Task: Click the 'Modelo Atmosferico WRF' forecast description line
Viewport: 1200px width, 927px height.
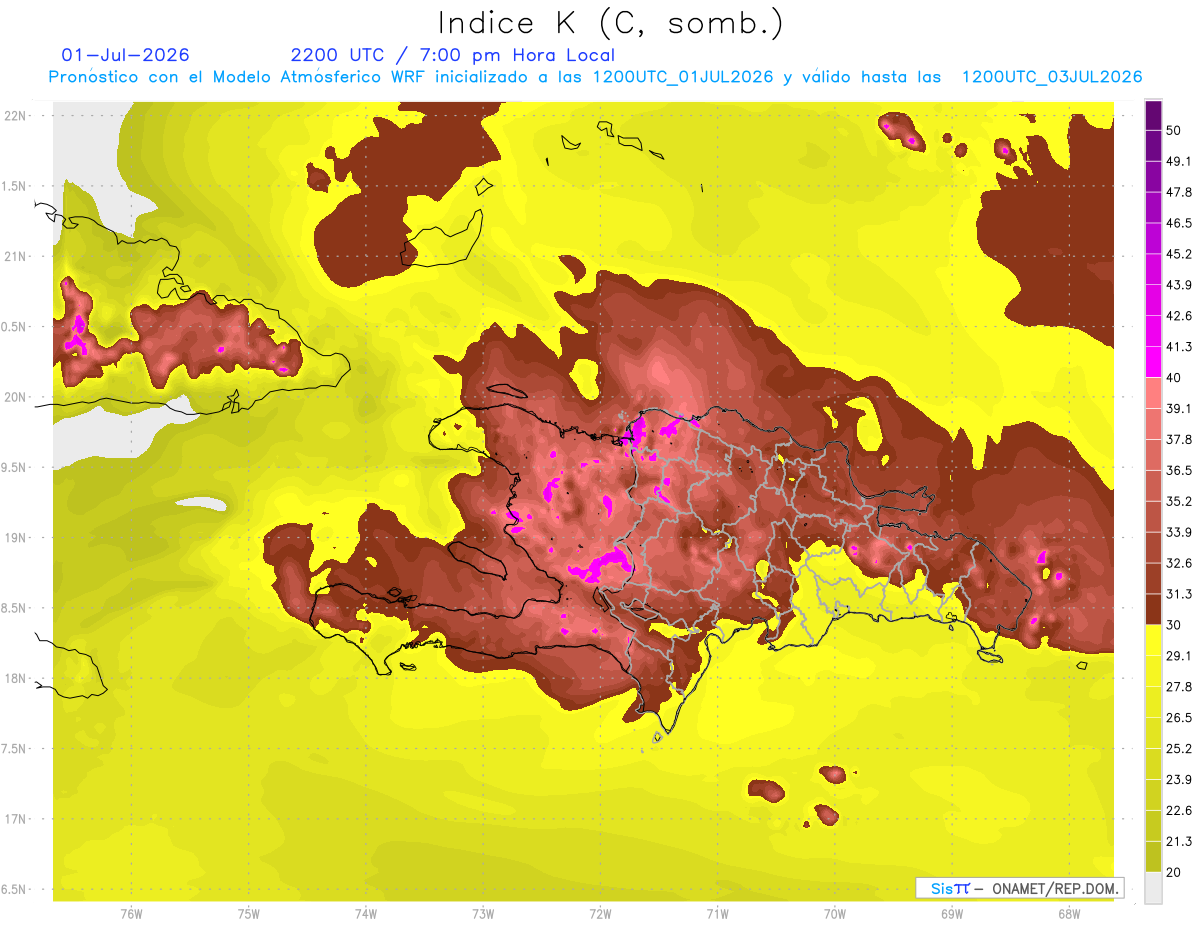Action: [x=595, y=77]
